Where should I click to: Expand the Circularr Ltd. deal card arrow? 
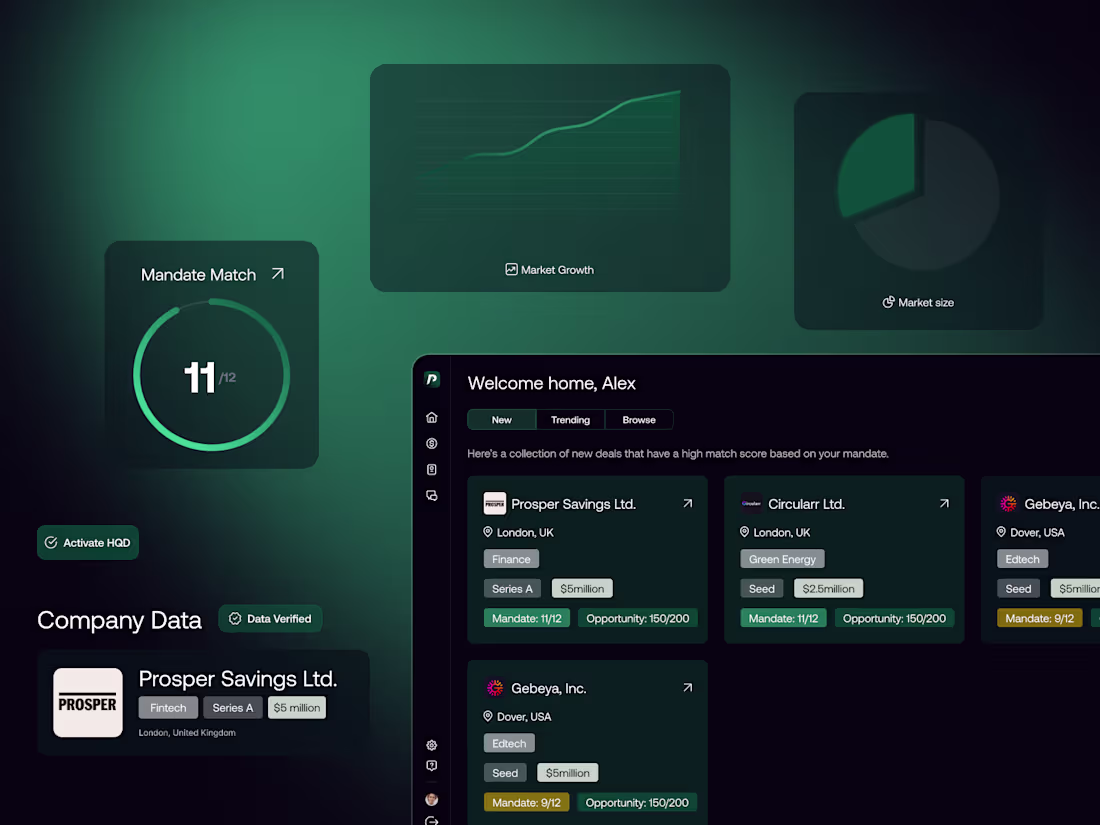(x=944, y=503)
